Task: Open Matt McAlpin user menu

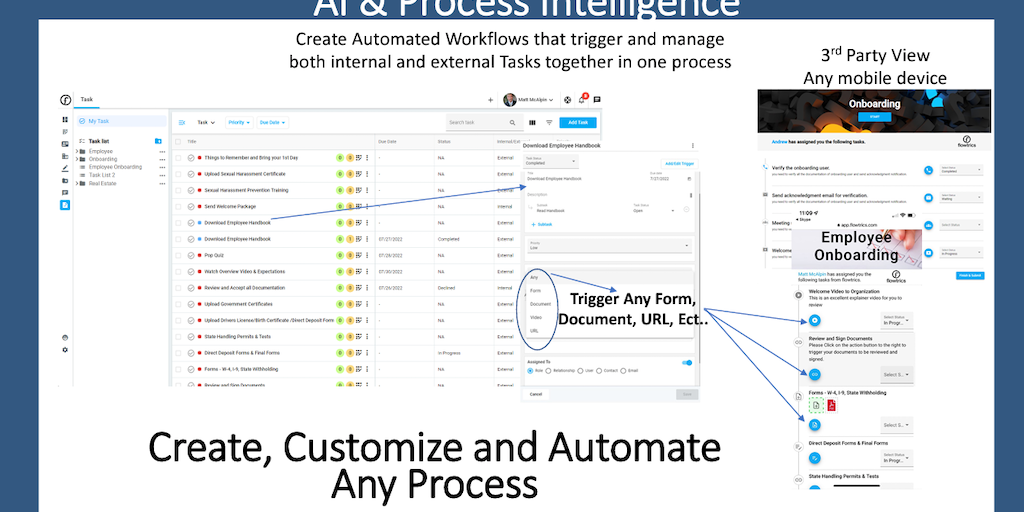Action: (x=529, y=100)
